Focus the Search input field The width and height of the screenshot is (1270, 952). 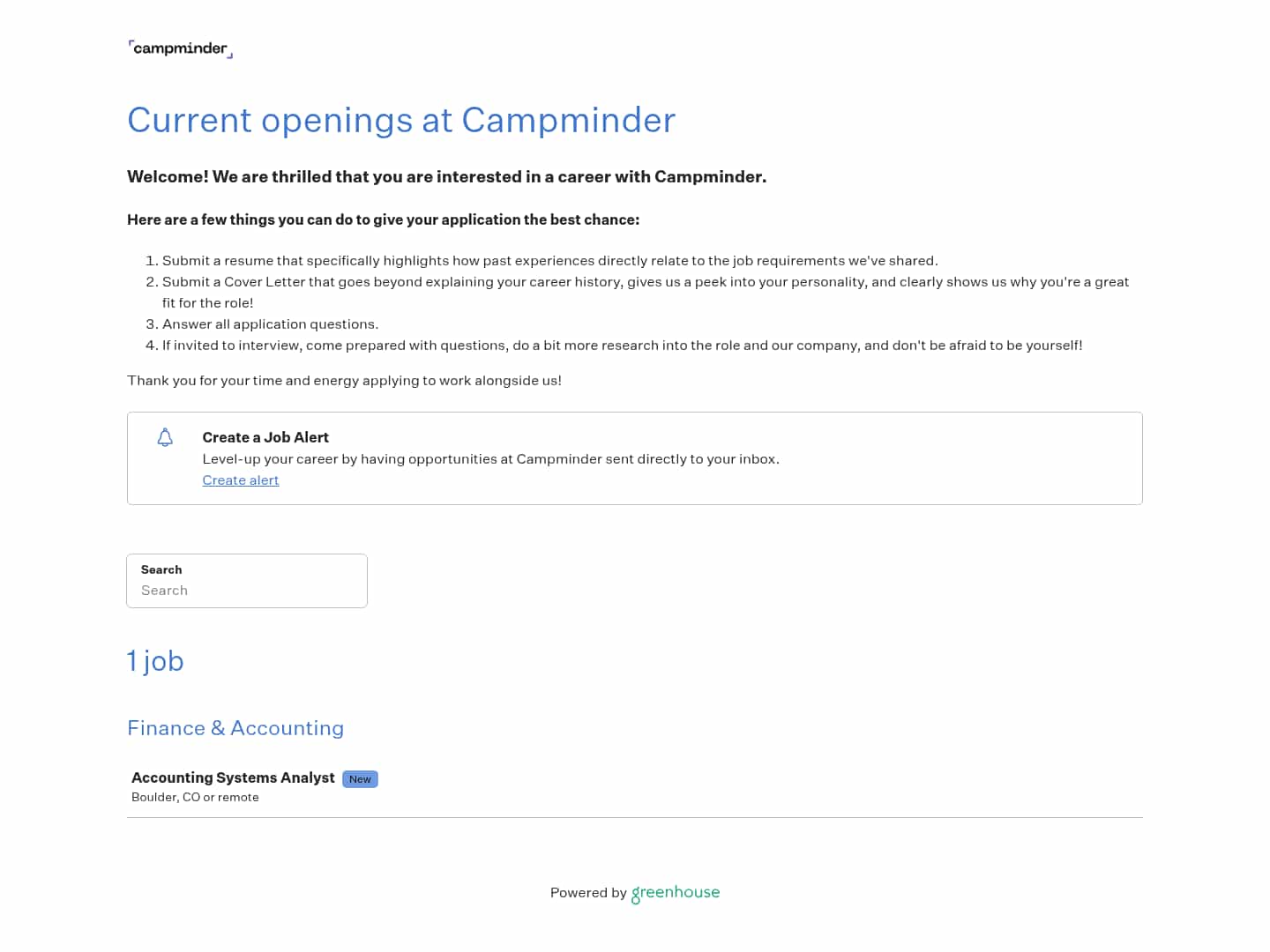[x=247, y=591]
